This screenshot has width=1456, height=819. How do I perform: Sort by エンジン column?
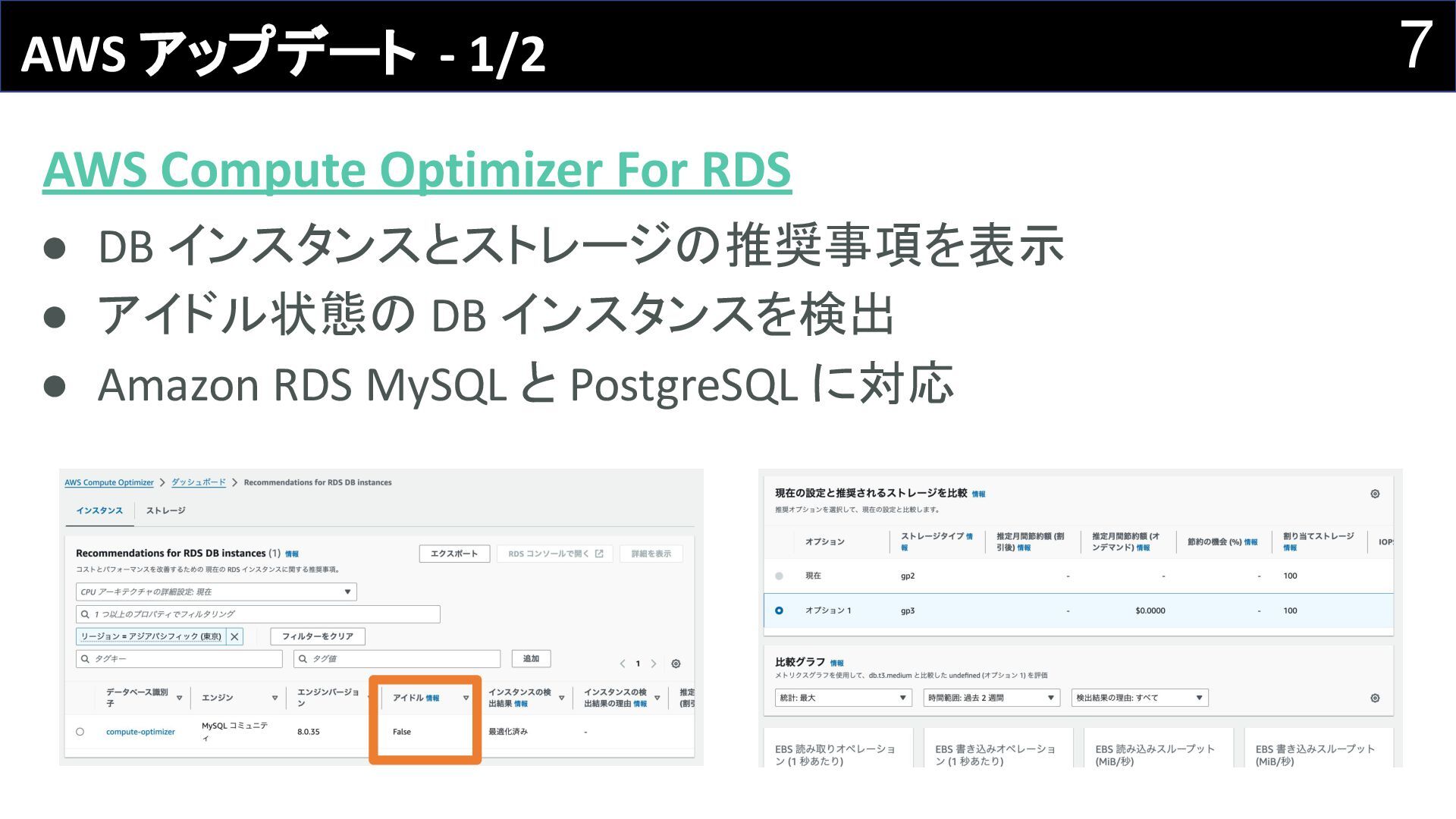click(275, 698)
